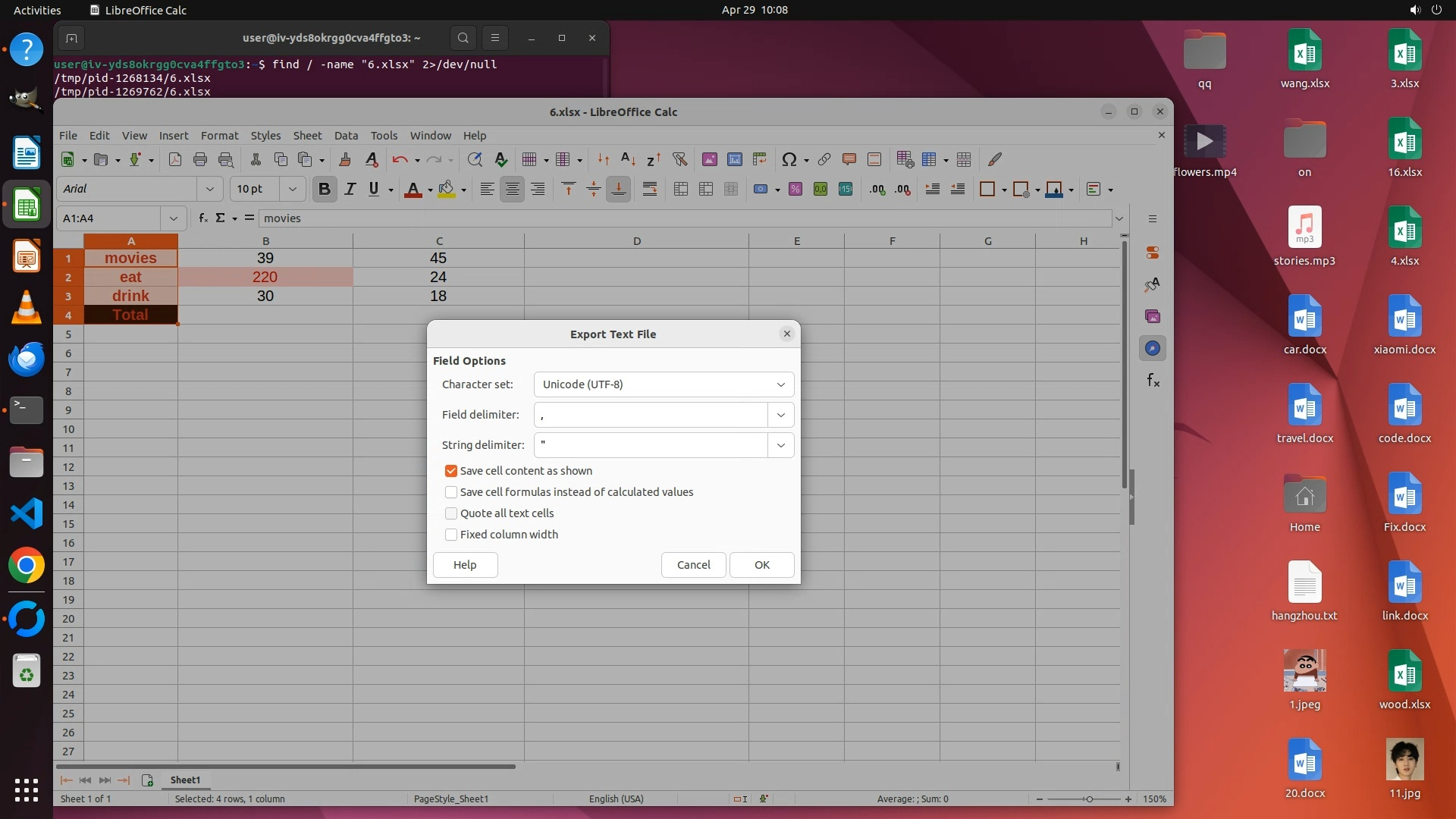Click the Insert Special Character omega icon
Screen dimensions: 1456x819
(789, 159)
